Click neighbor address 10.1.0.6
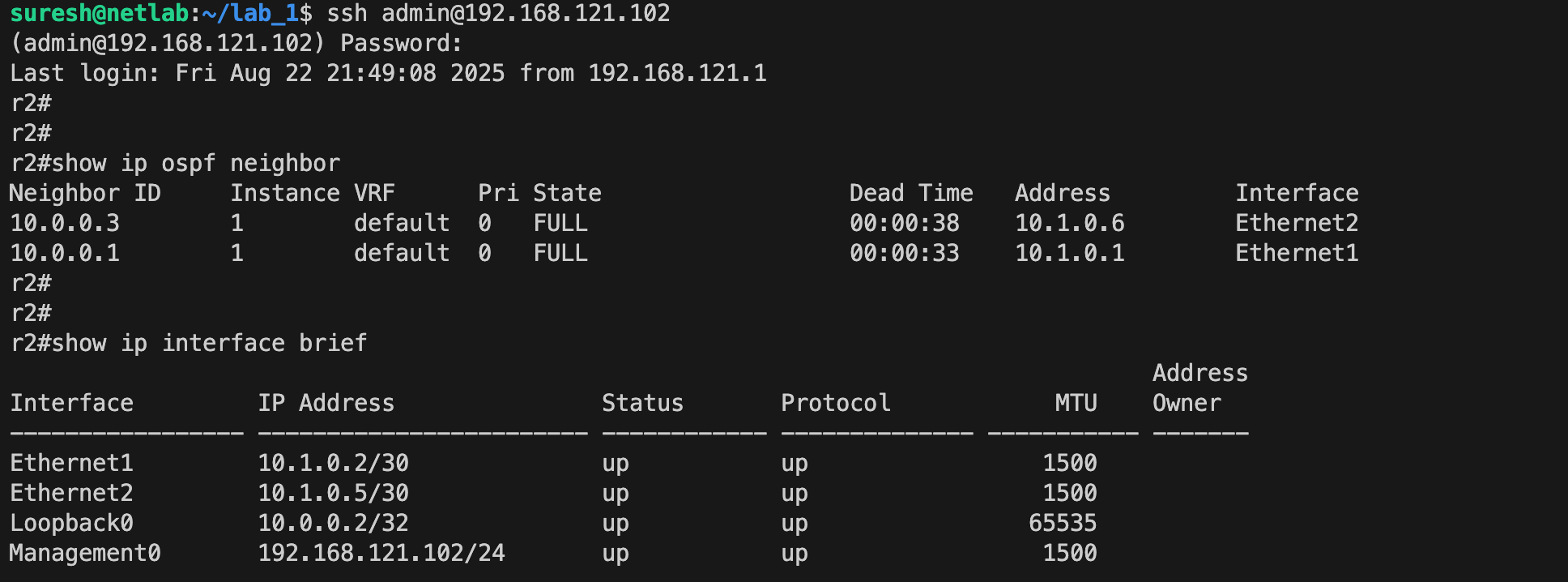 tap(1069, 224)
